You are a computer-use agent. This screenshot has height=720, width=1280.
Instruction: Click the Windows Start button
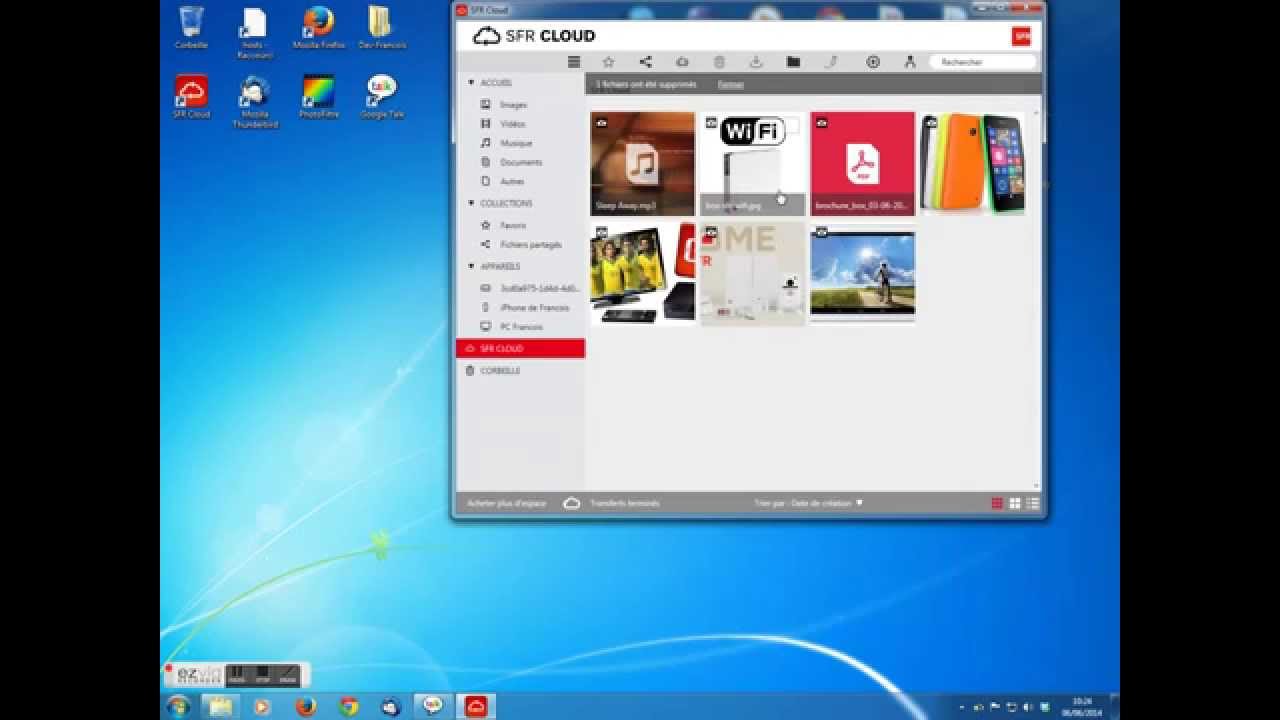(178, 706)
